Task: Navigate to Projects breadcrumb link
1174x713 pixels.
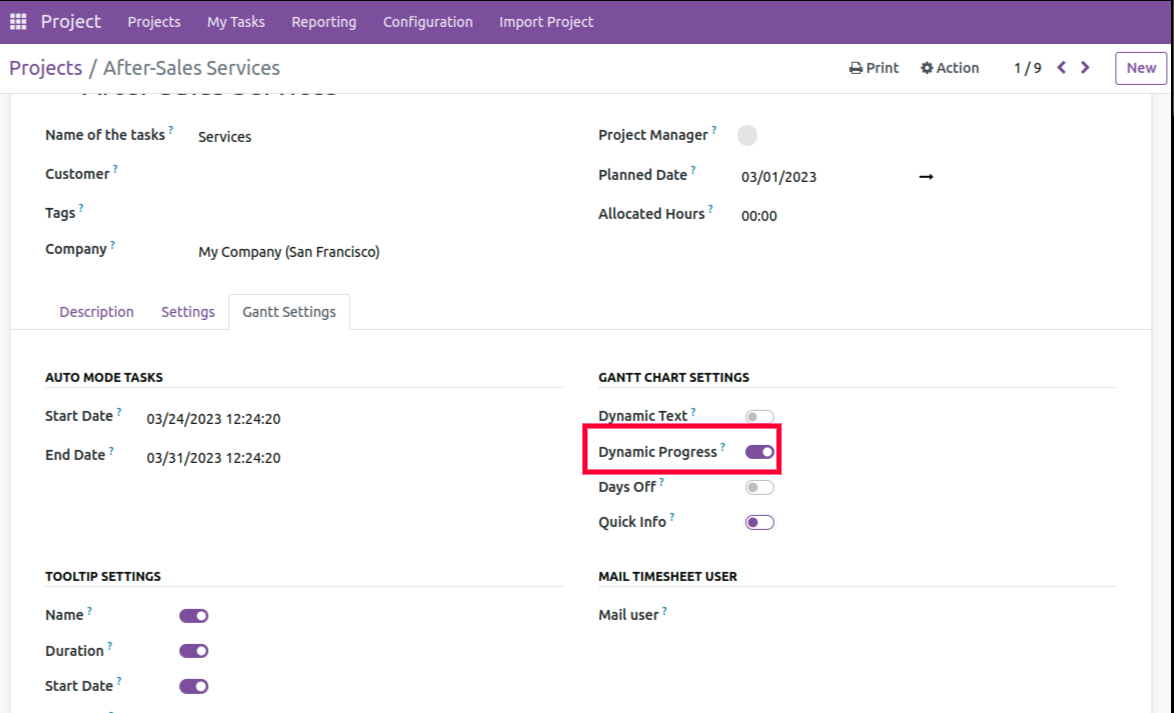Action: [45, 68]
